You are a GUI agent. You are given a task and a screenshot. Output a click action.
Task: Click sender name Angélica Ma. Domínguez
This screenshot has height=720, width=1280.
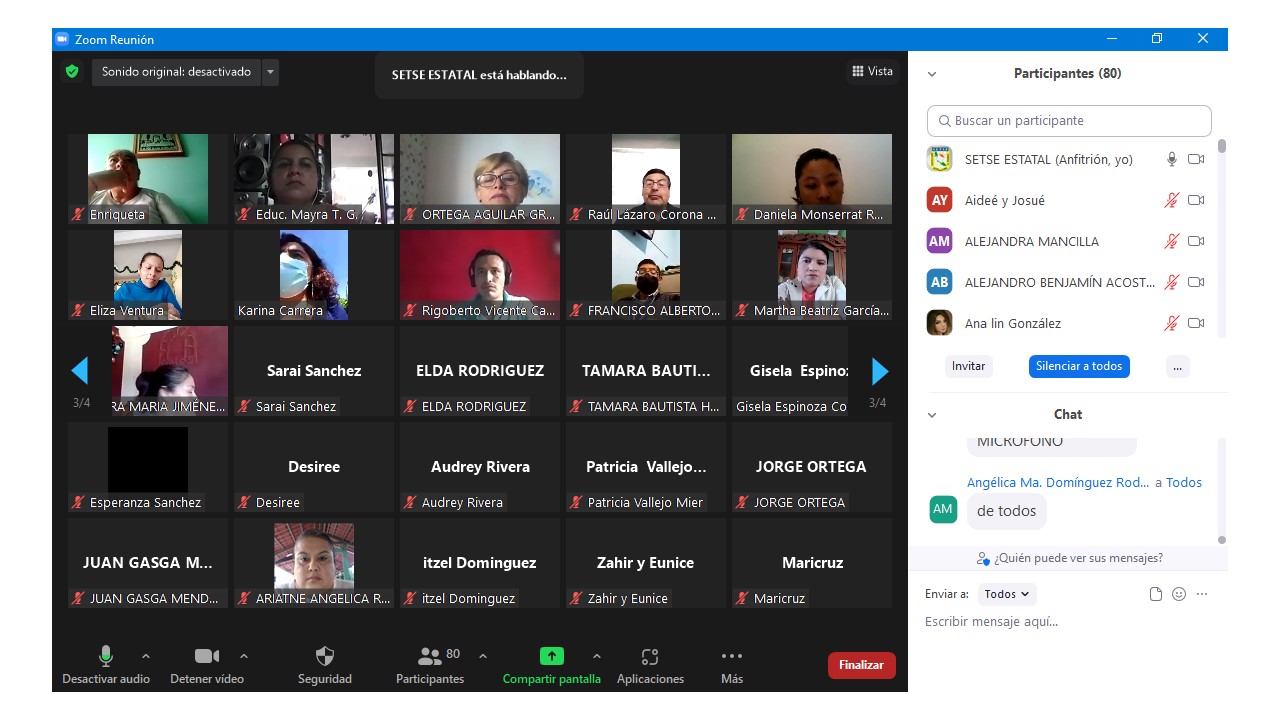1058,482
